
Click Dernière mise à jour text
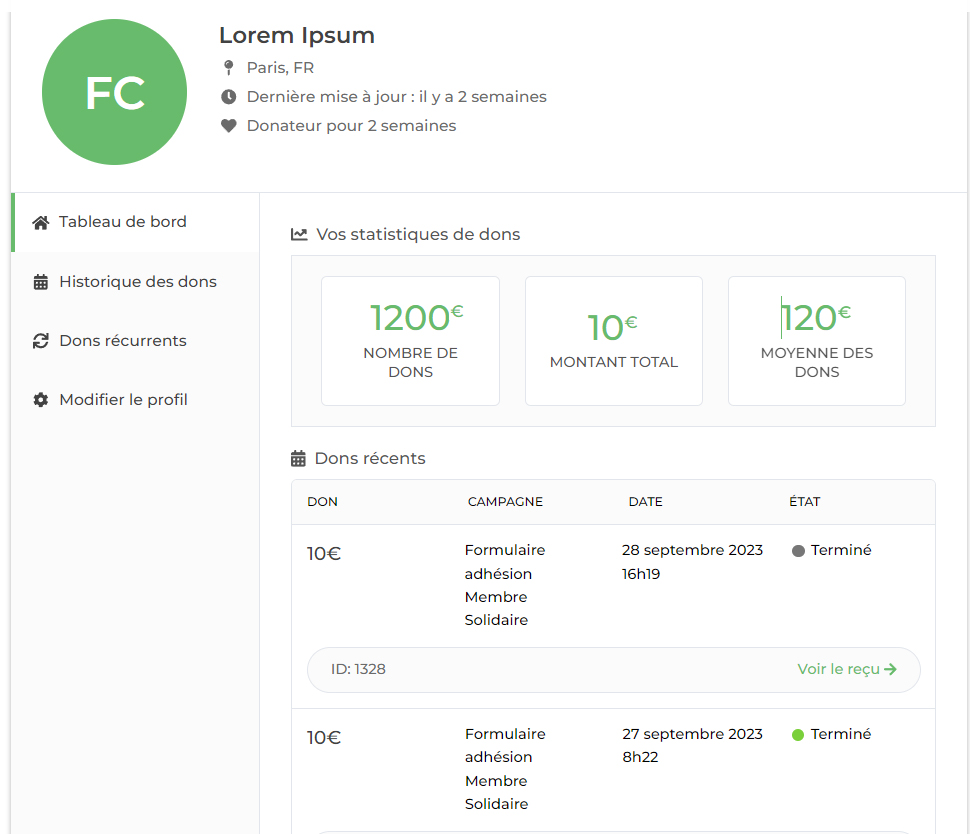[397, 97]
